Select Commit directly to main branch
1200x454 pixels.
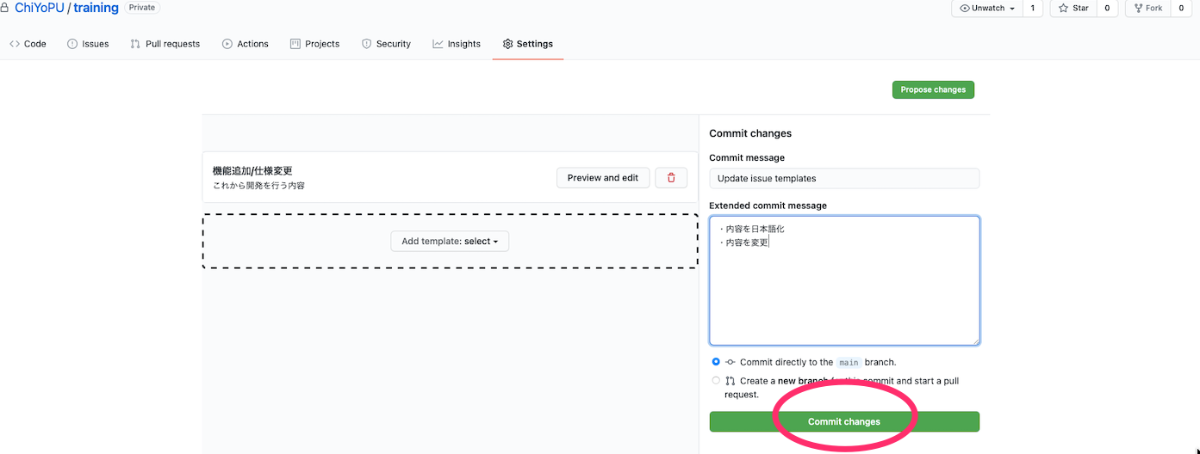[716, 362]
